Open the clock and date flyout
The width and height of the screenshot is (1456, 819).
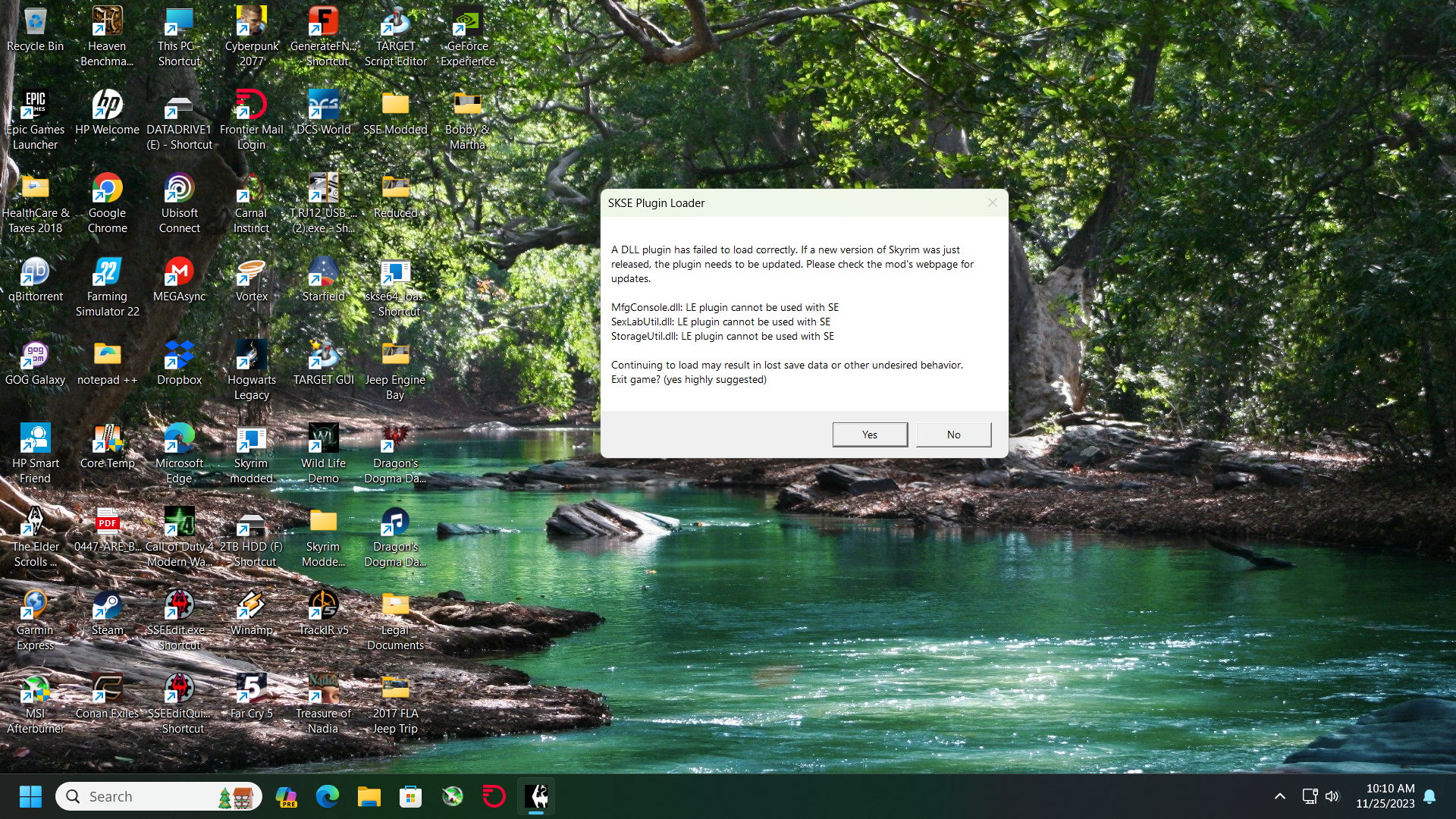coord(1385,796)
